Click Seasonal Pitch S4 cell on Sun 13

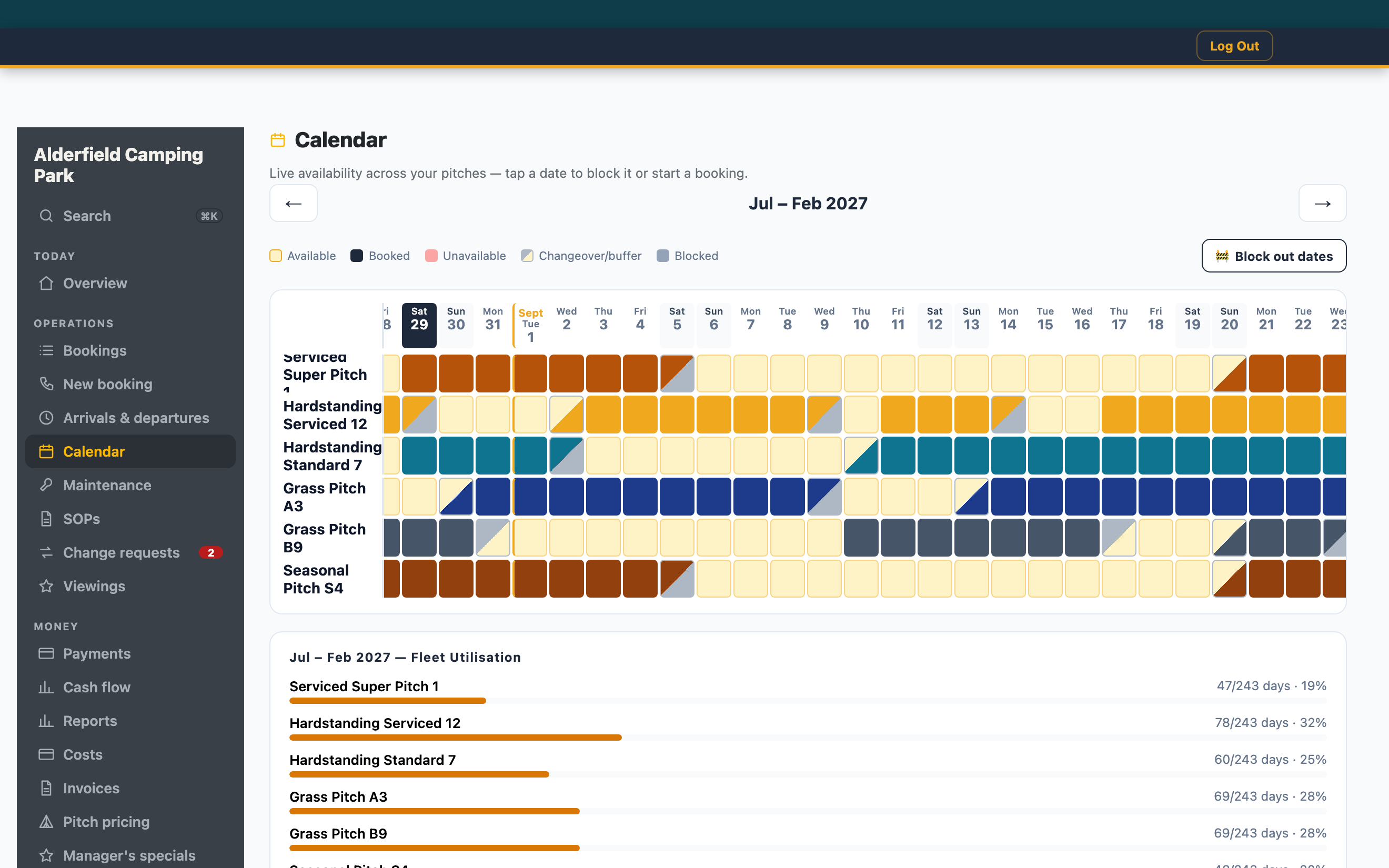coord(972,579)
